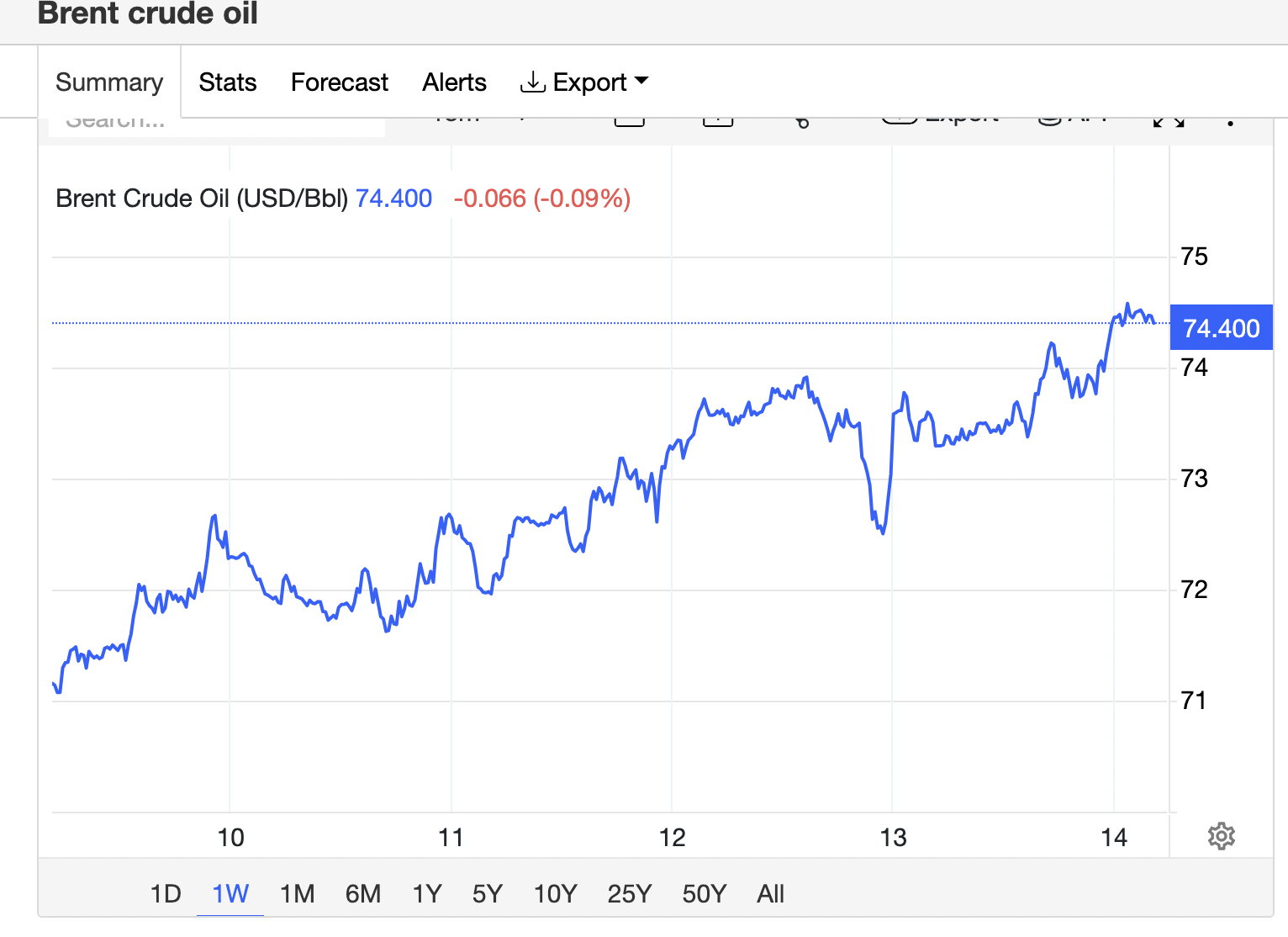Expand the Export dropdown in tab bar

click(585, 82)
